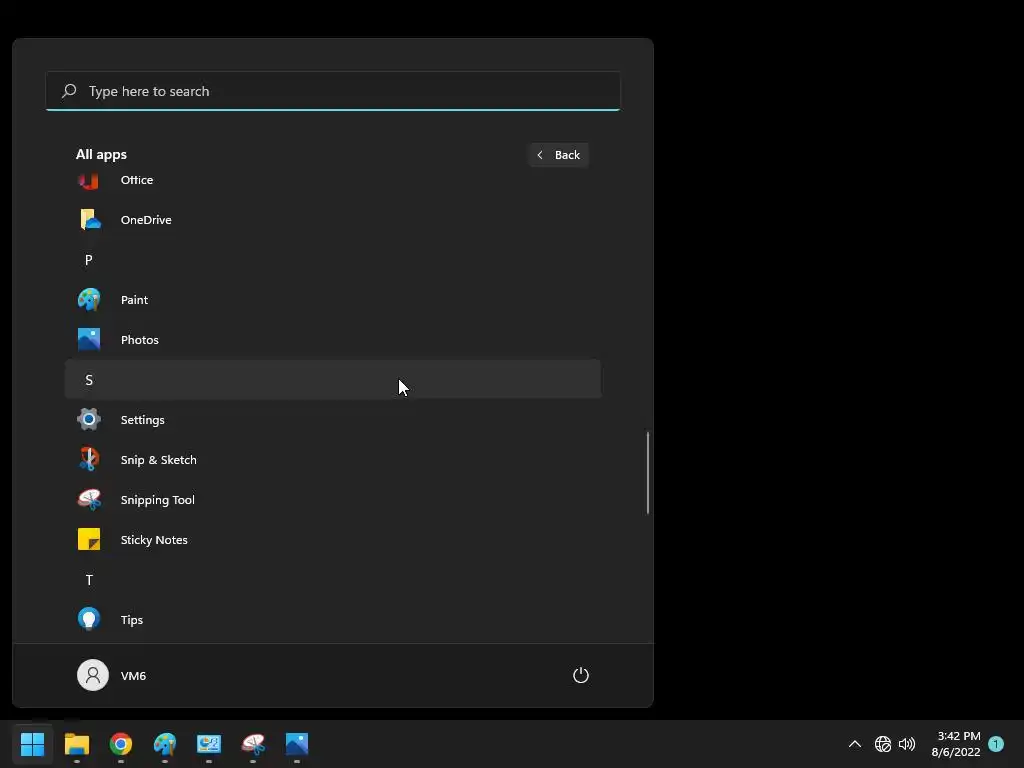The image size is (1024, 768).
Task: Open the Control Panel taskbar icon
Action: coord(209,744)
